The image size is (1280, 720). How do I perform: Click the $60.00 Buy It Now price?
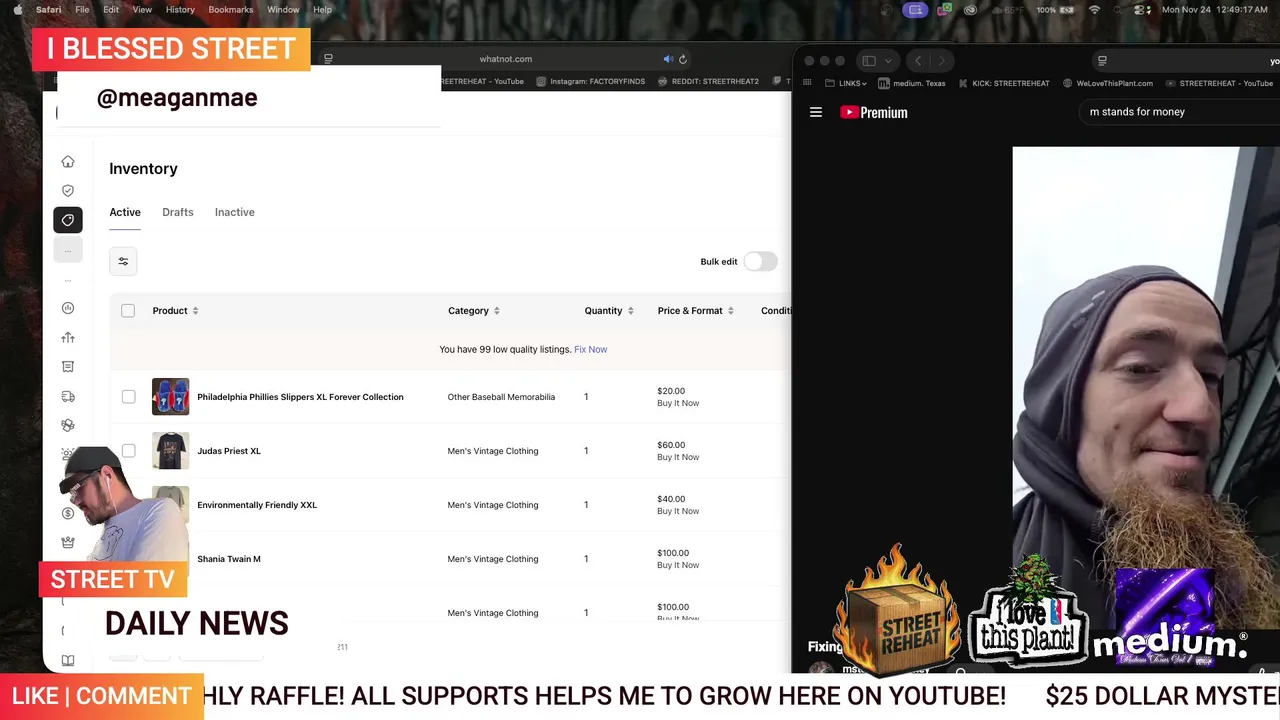pyautogui.click(x=678, y=451)
